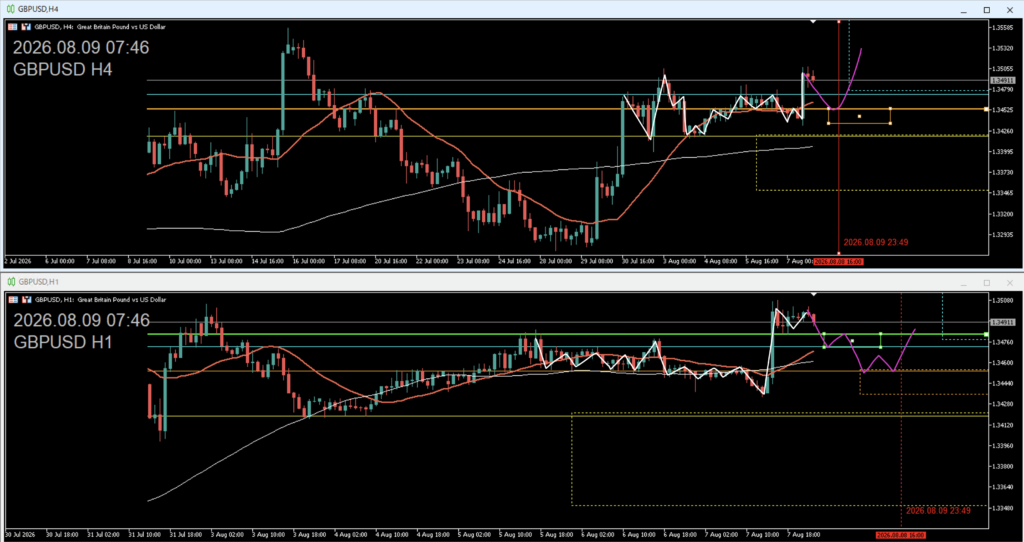Click the 2 Jul 2026 date on the H4 time axis

pyautogui.click(x=18, y=261)
